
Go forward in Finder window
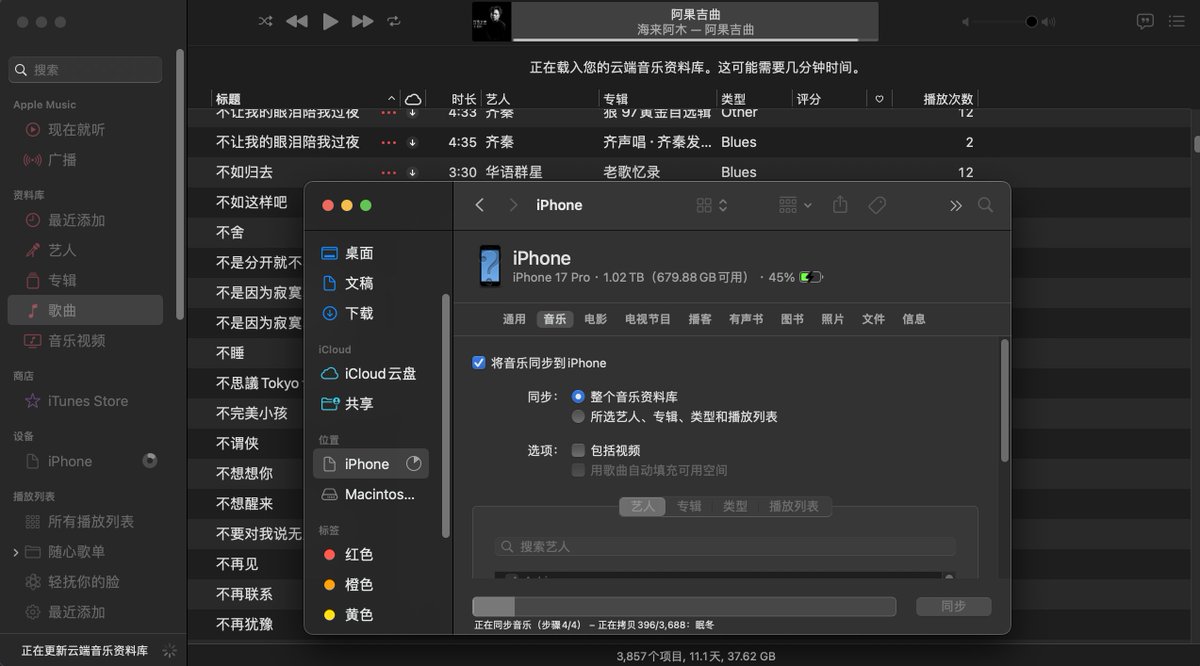pos(513,205)
